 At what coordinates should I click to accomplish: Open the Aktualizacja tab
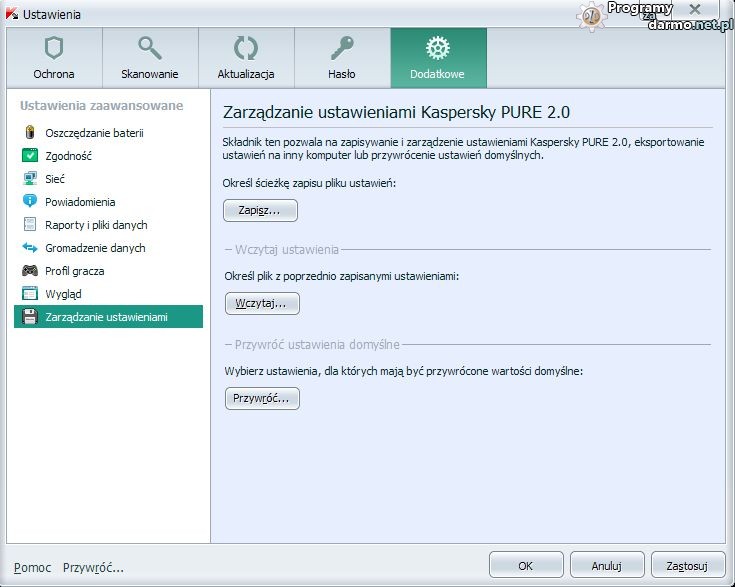(246, 58)
